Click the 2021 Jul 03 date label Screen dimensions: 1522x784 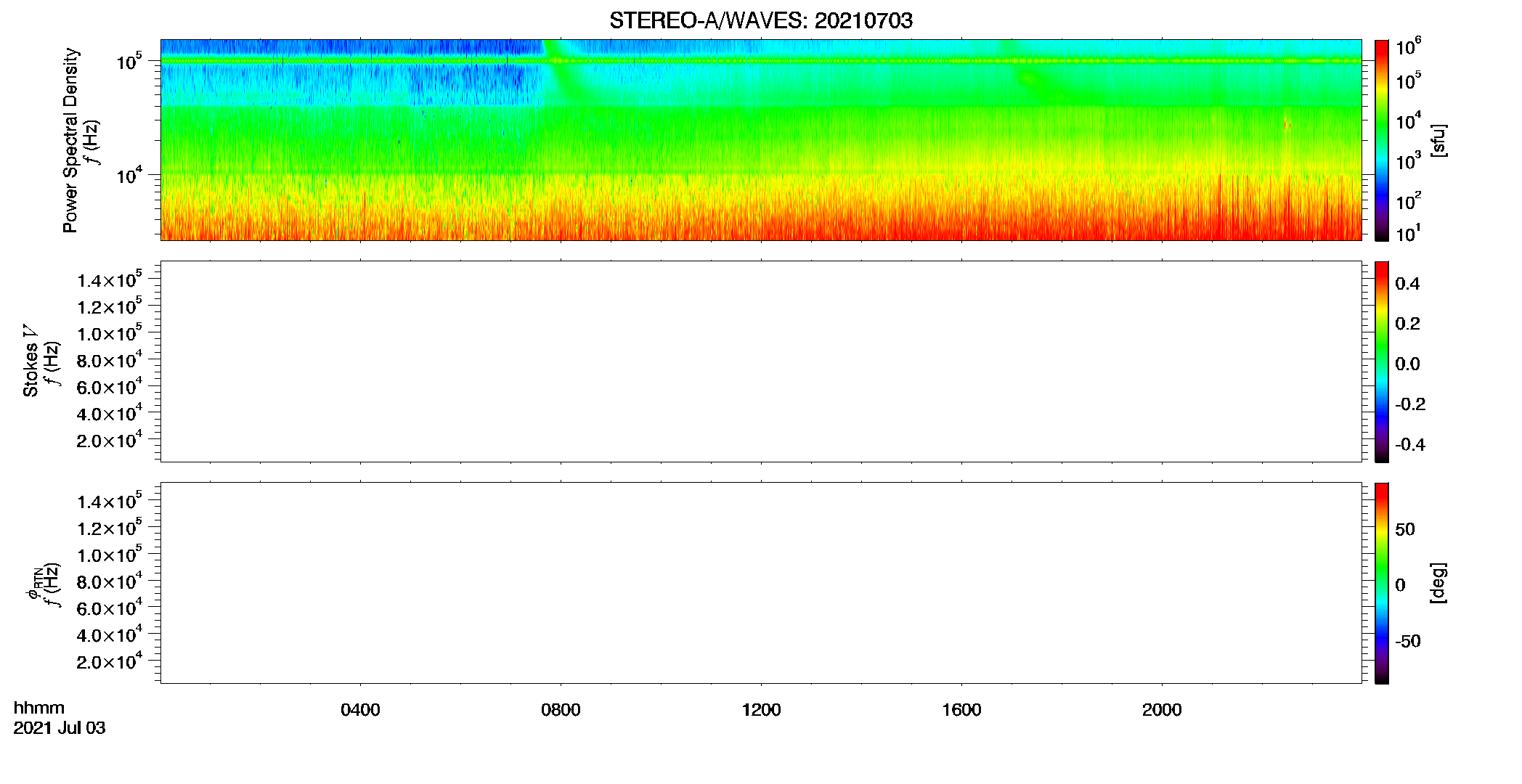point(60,728)
